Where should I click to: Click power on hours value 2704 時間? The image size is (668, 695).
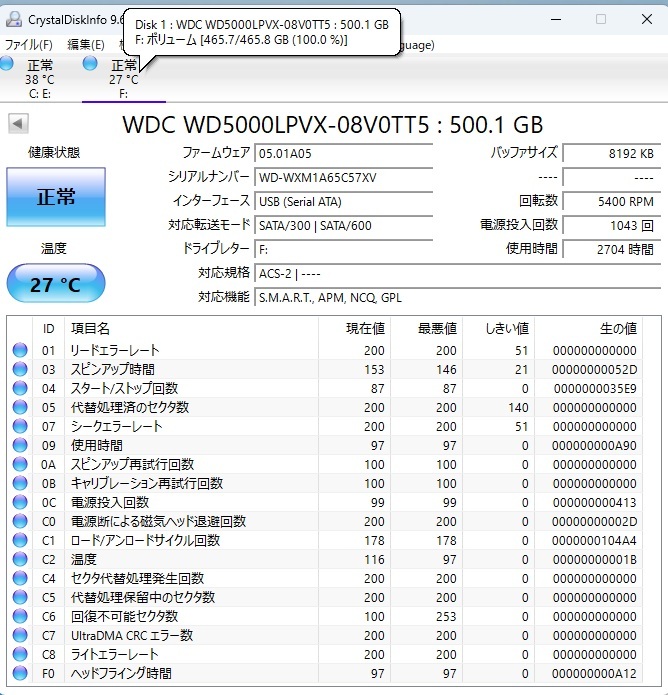tap(612, 250)
